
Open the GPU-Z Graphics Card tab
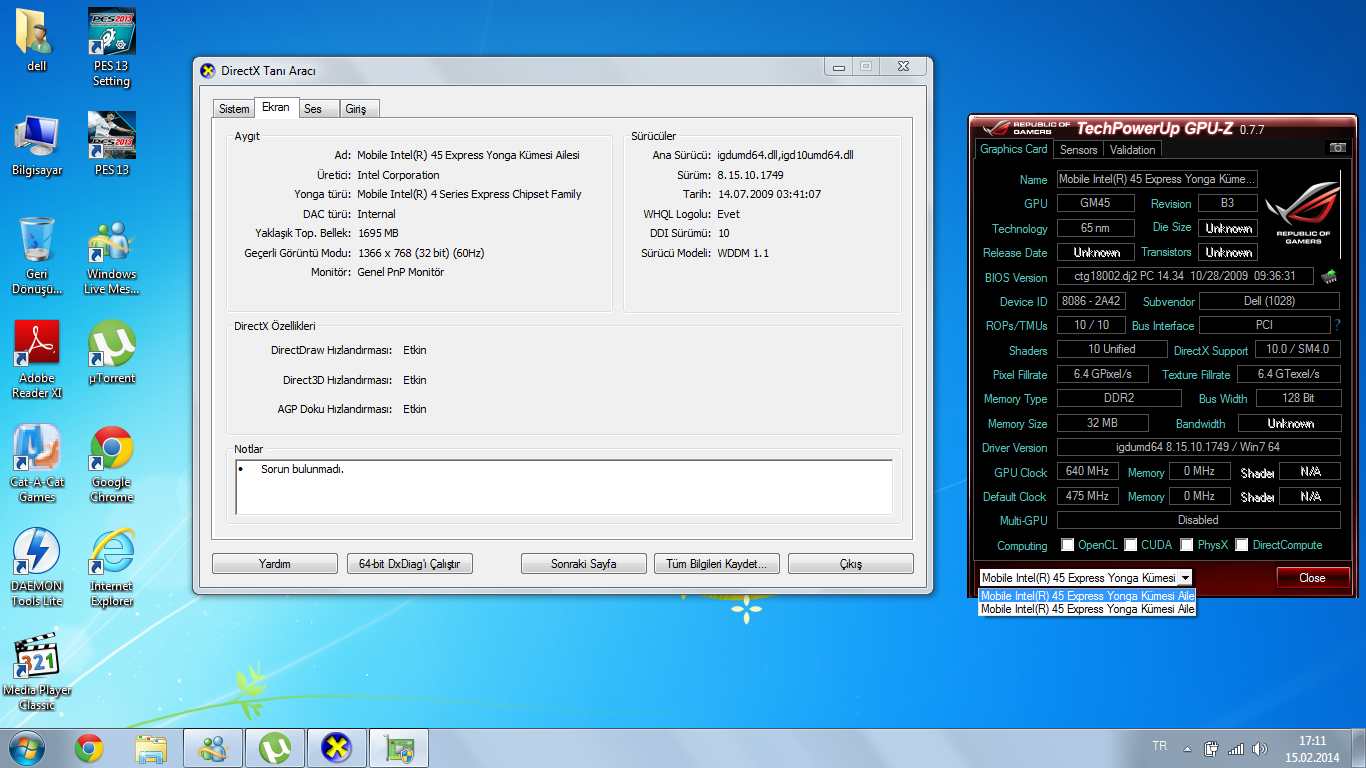click(x=1014, y=149)
